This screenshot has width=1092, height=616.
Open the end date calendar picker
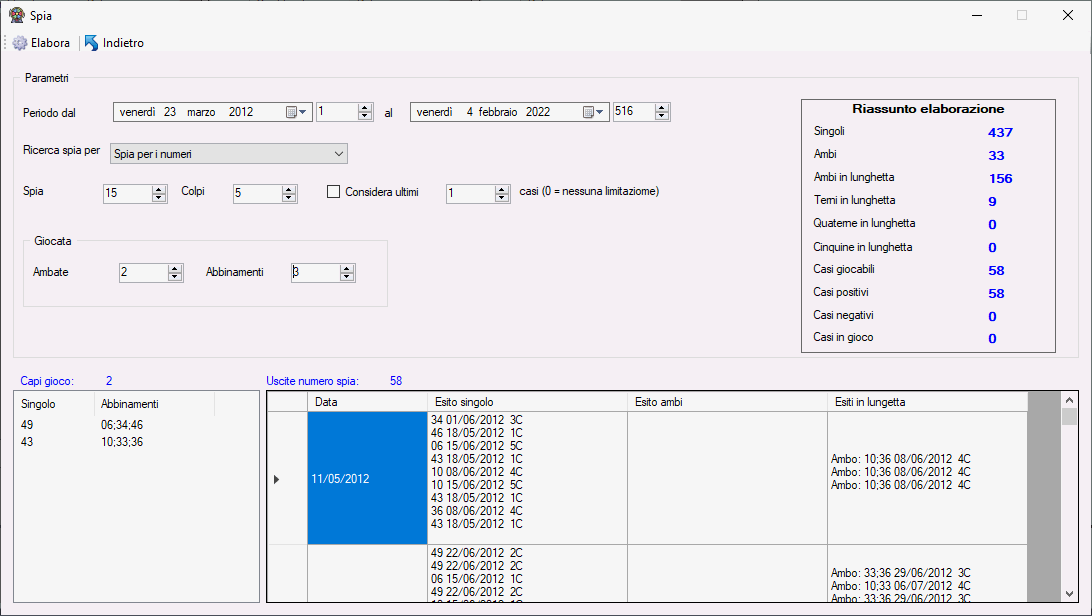click(593, 112)
